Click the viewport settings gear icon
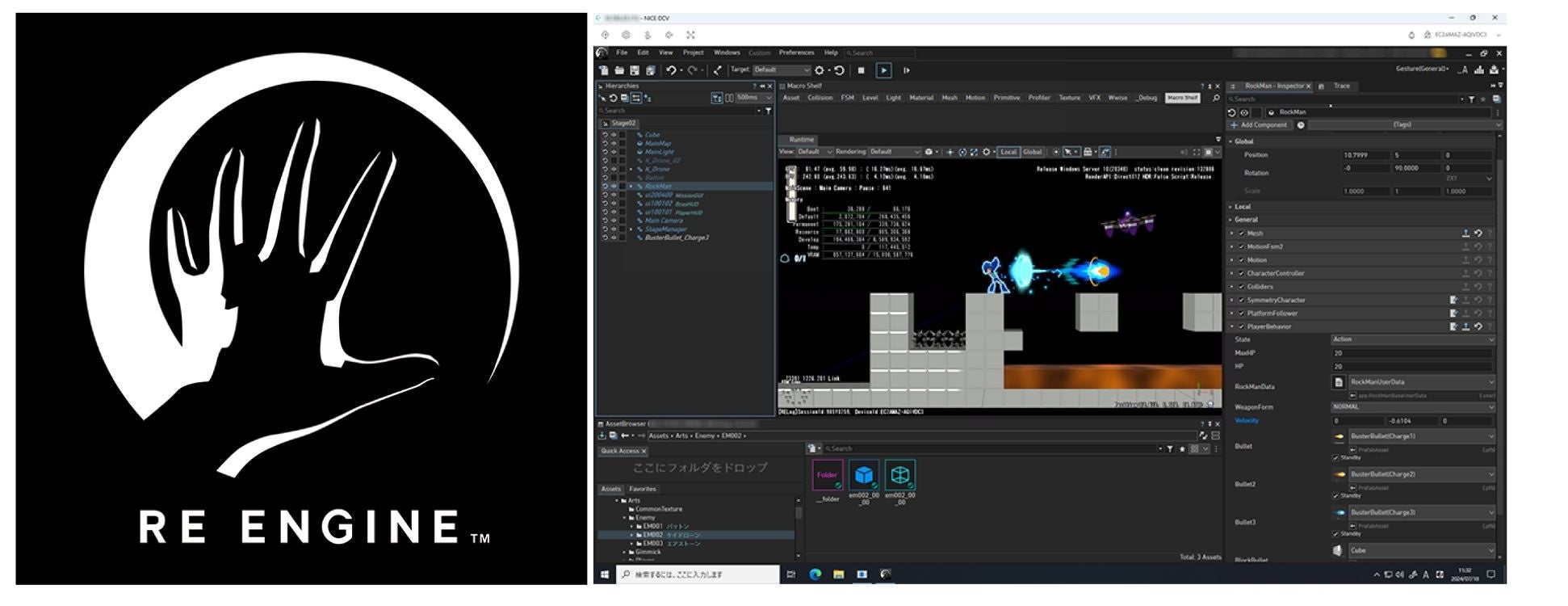 986,152
